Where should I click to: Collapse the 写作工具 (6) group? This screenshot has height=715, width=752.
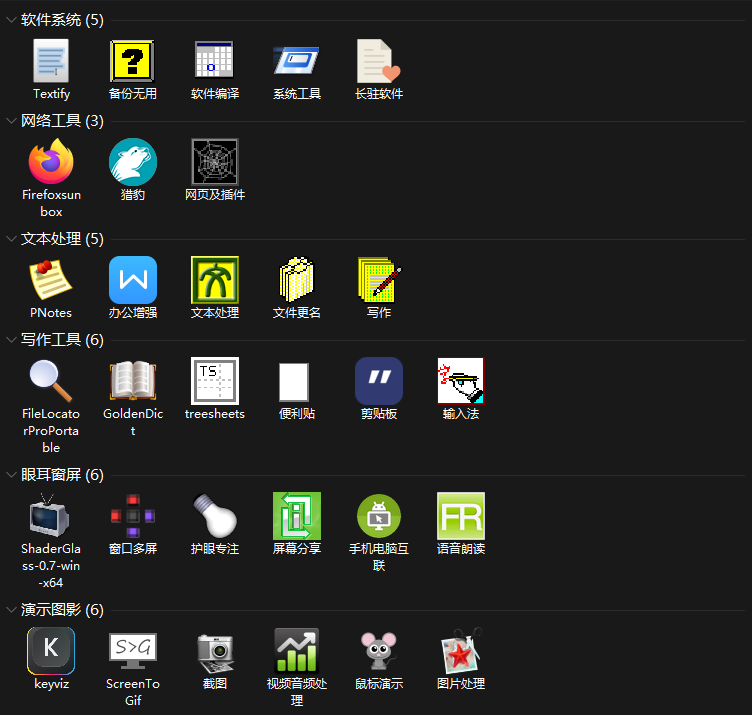click(11, 340)
